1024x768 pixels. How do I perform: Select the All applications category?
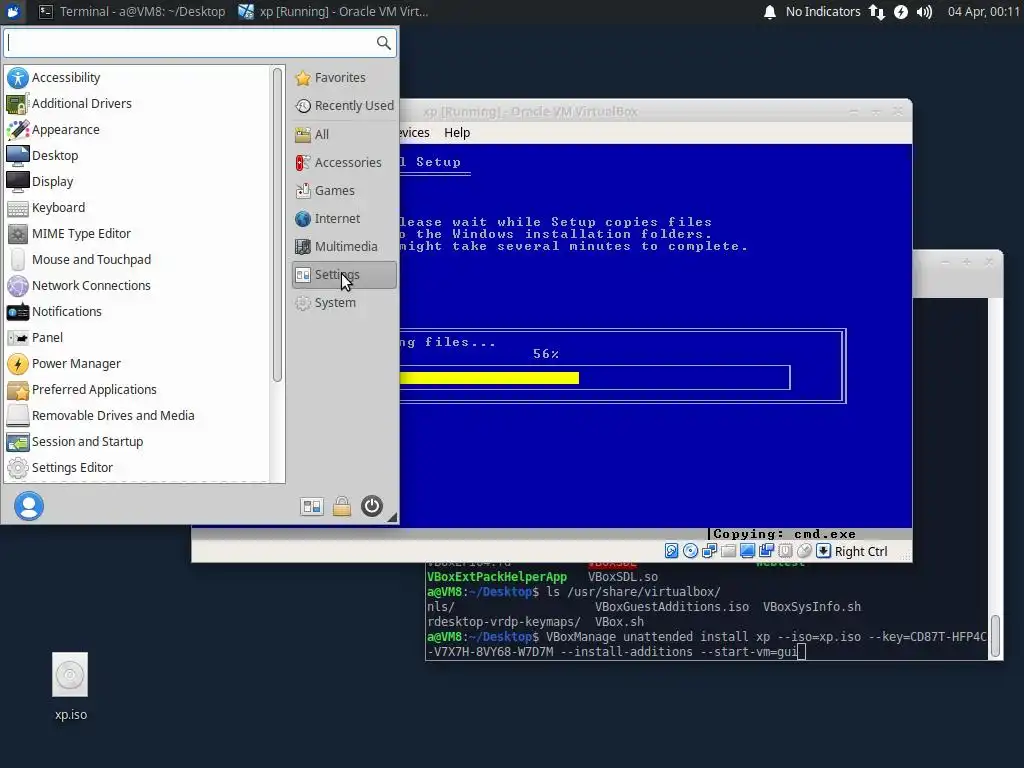344,135
